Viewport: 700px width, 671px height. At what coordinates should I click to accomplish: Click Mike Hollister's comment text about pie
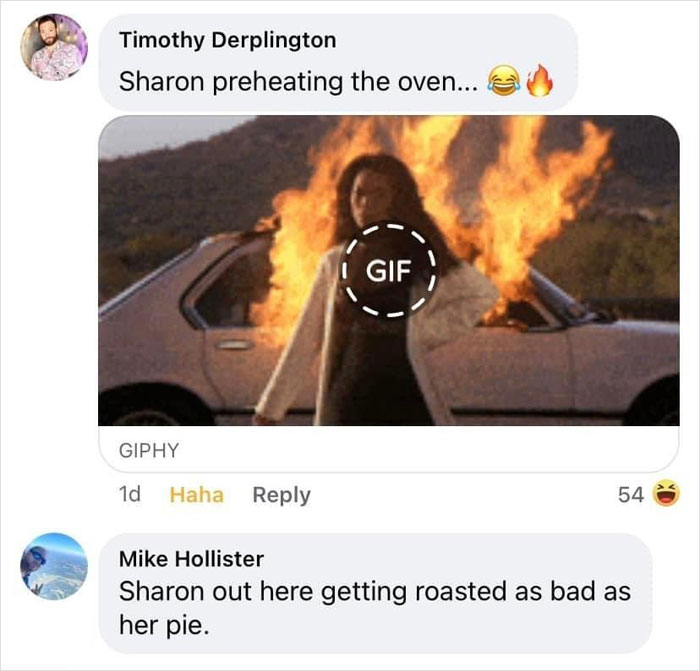coord(375,608)
